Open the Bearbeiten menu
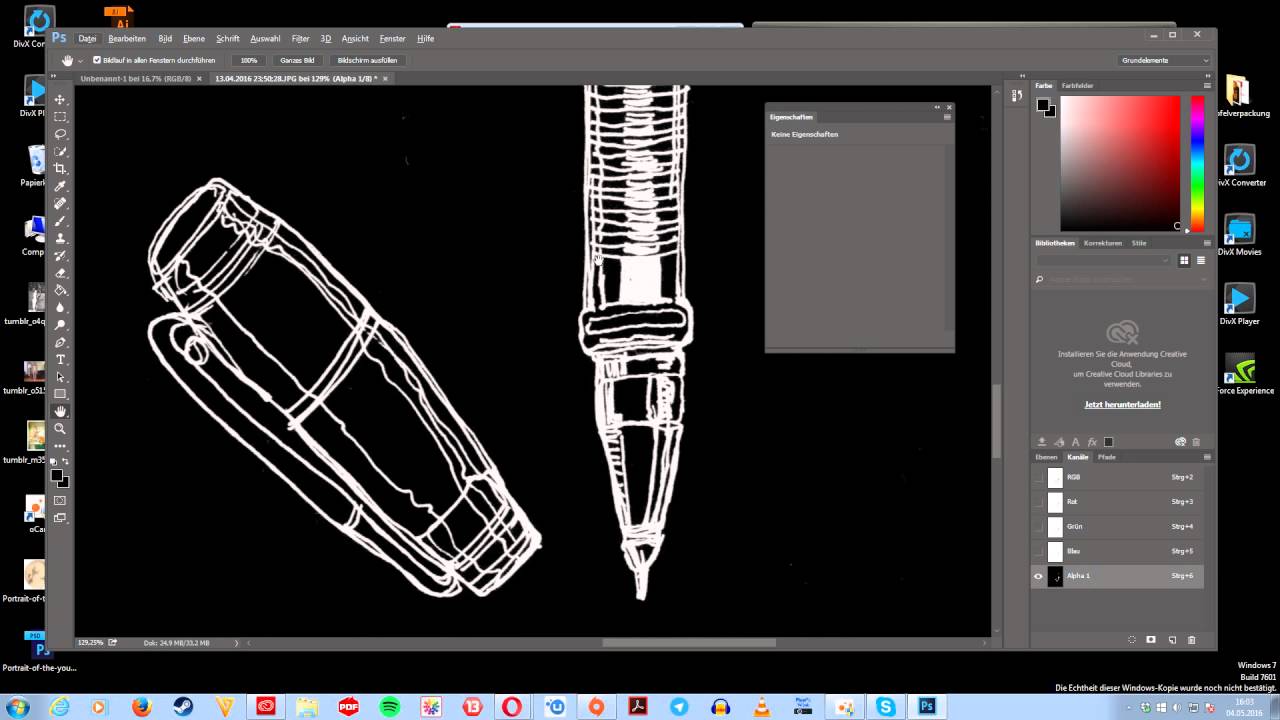This screenshot has width=1280, height=720. [x=127, y=39]
